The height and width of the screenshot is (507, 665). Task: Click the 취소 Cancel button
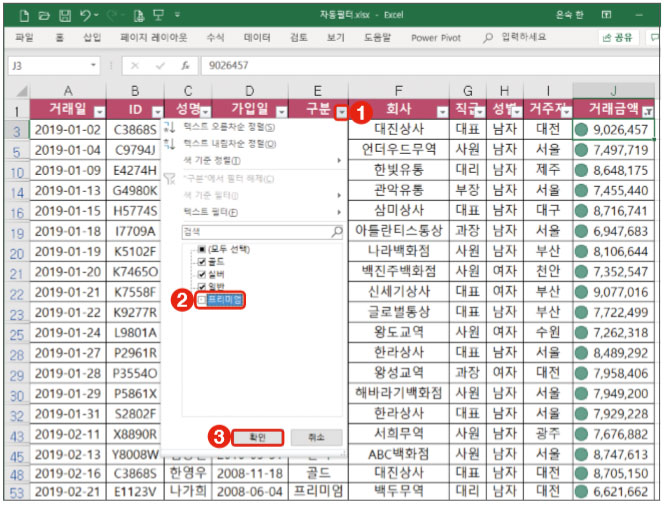tap(316, 437)
